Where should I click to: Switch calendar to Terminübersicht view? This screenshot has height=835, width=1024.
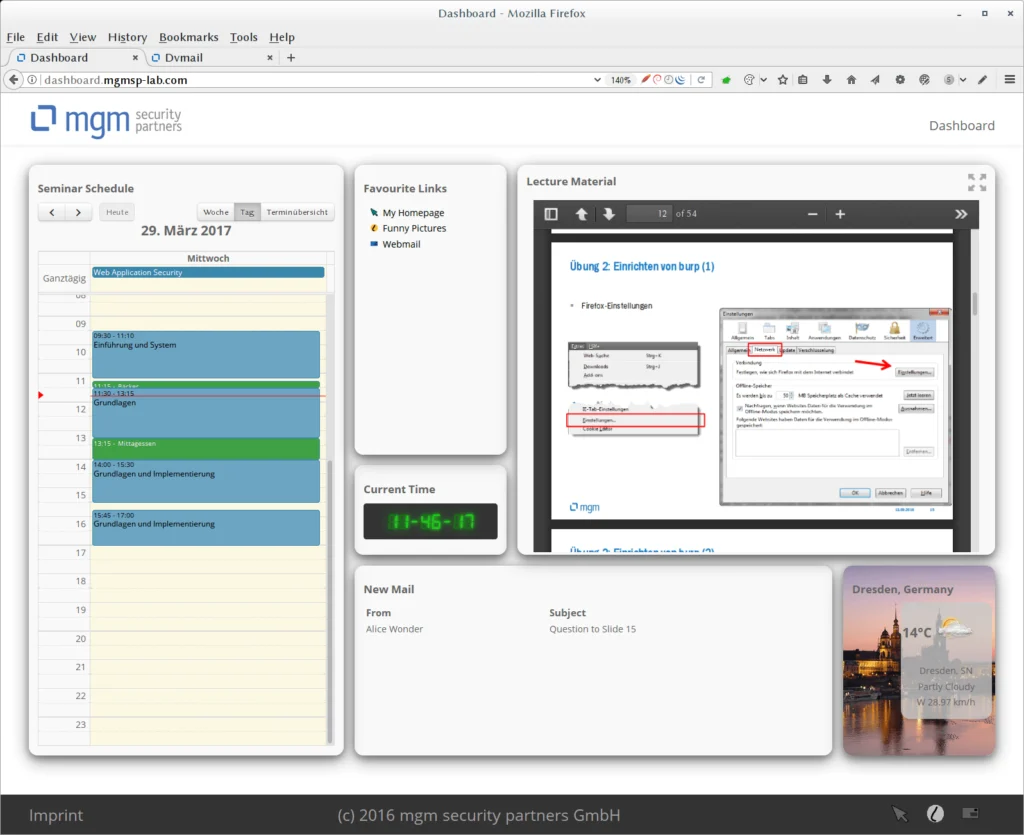click(297, 212)
